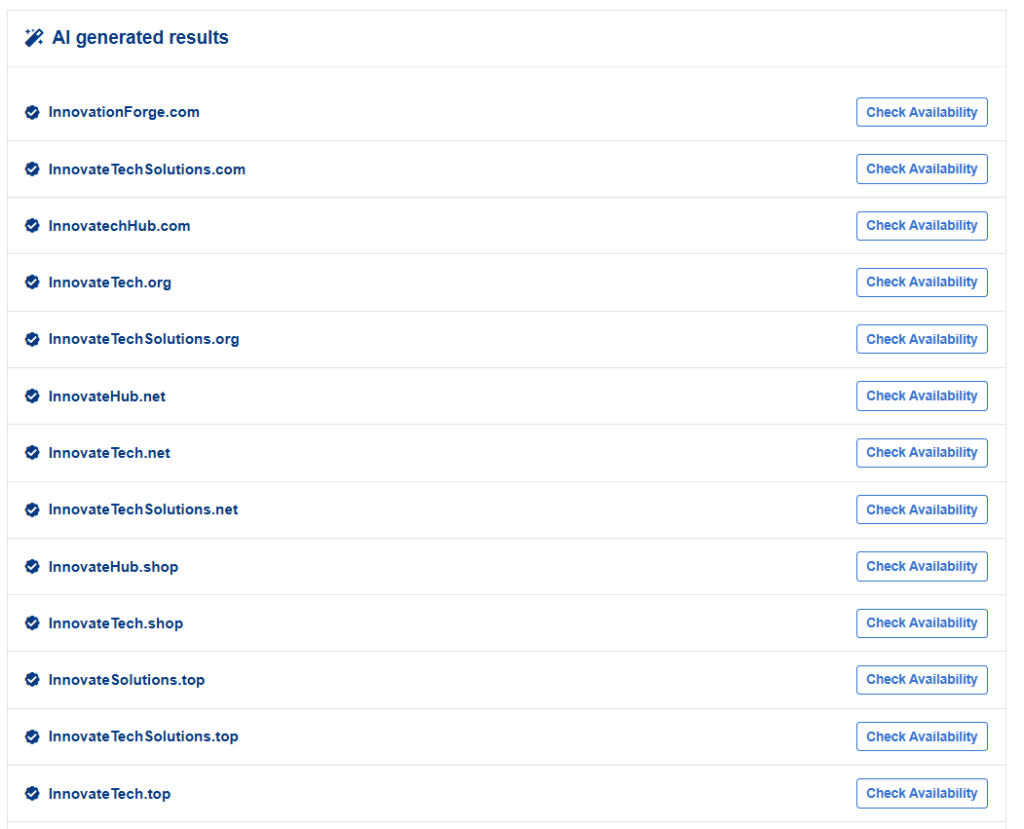Check availability of InnovatechHub.com
Image resolution: width=1024 pixels, height=829 pixels.
tap(921, 226)
